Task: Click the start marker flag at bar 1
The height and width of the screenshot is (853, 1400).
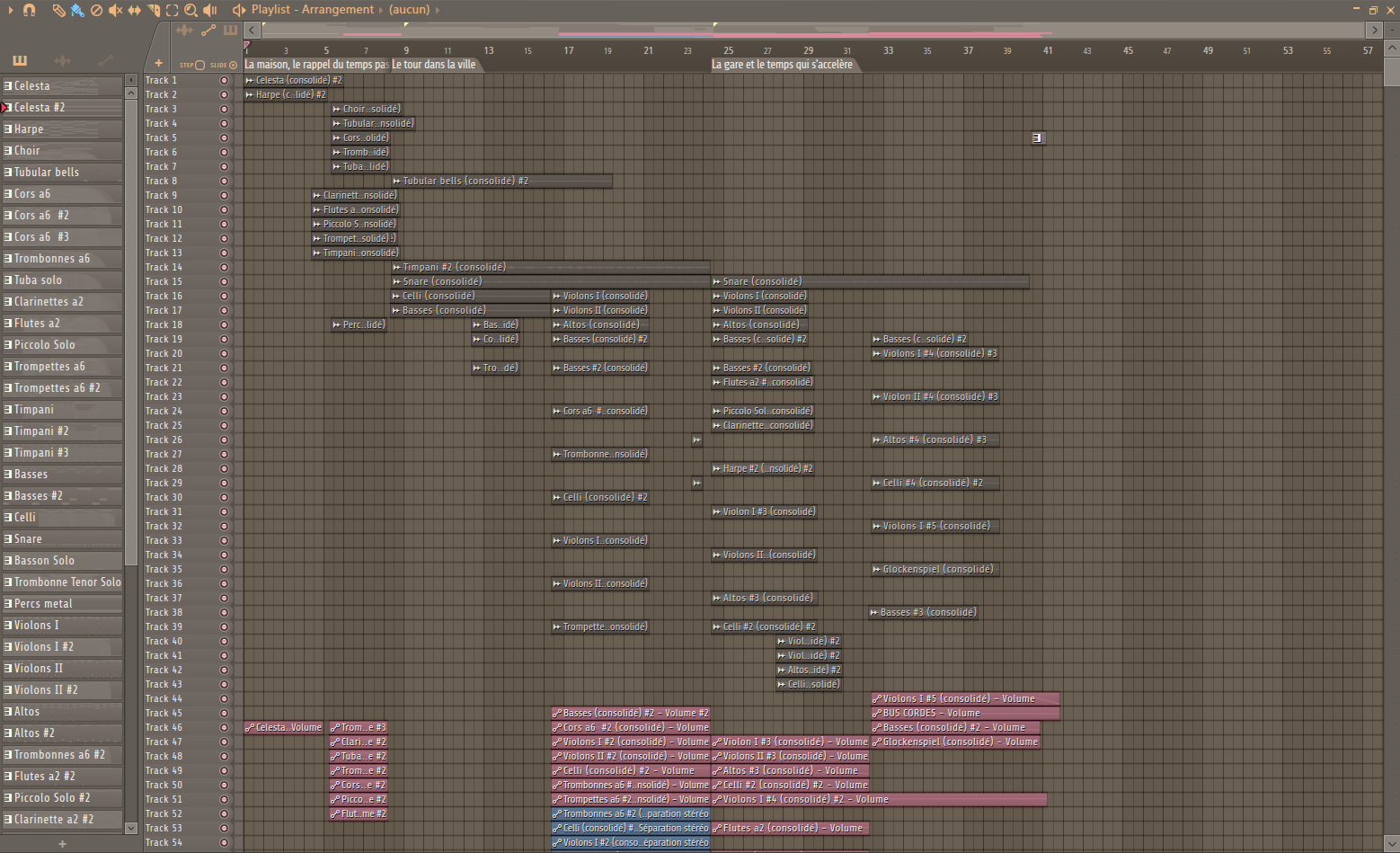Action: [246, 45]
